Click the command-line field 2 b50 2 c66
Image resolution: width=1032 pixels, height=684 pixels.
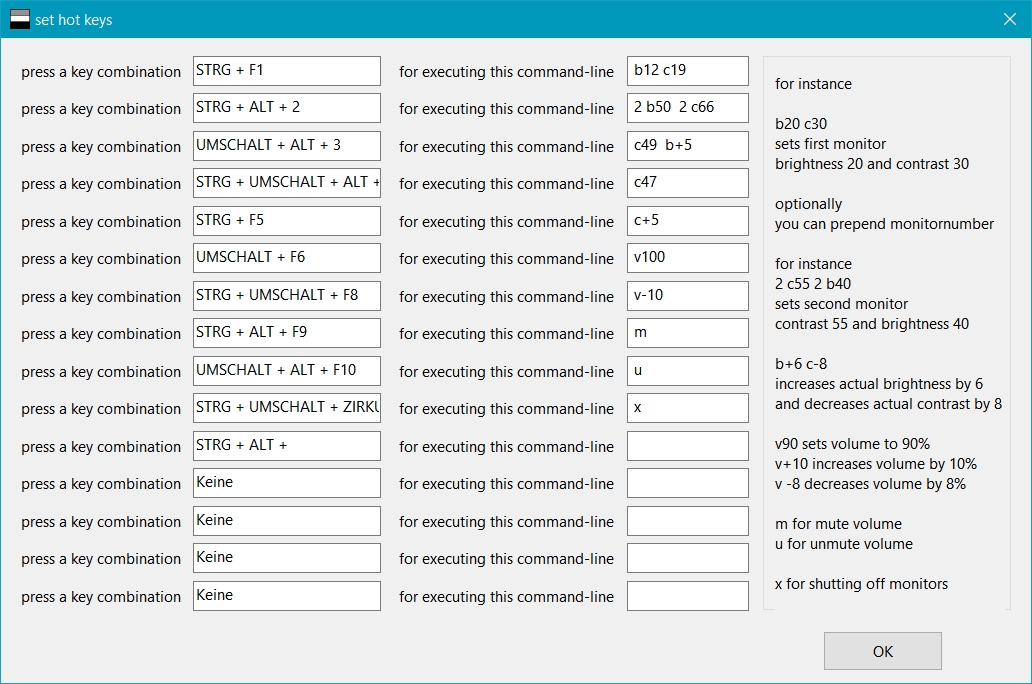coord(688,108)
